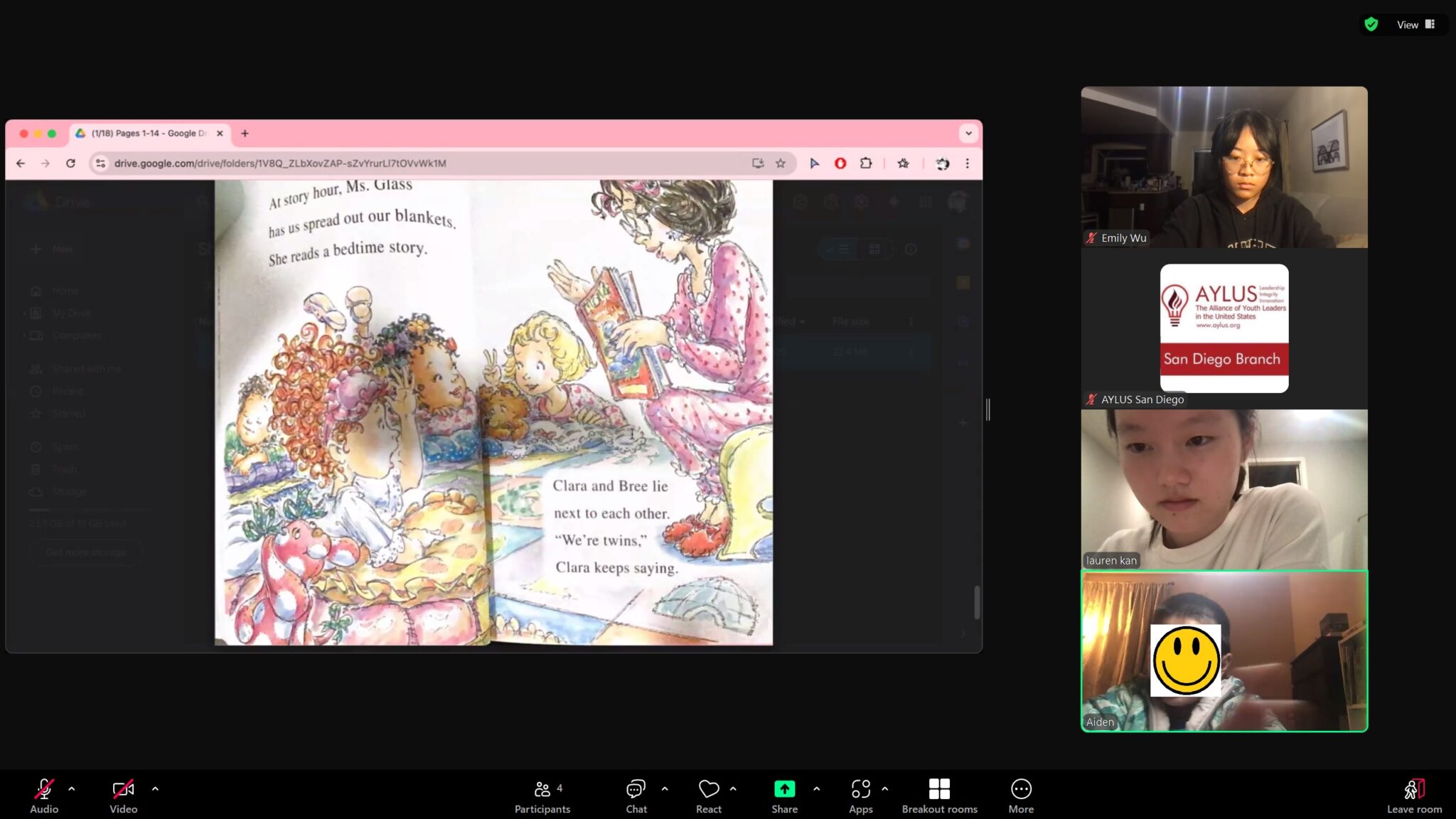Click the blue arrow extension icon

tap(815, 164)
